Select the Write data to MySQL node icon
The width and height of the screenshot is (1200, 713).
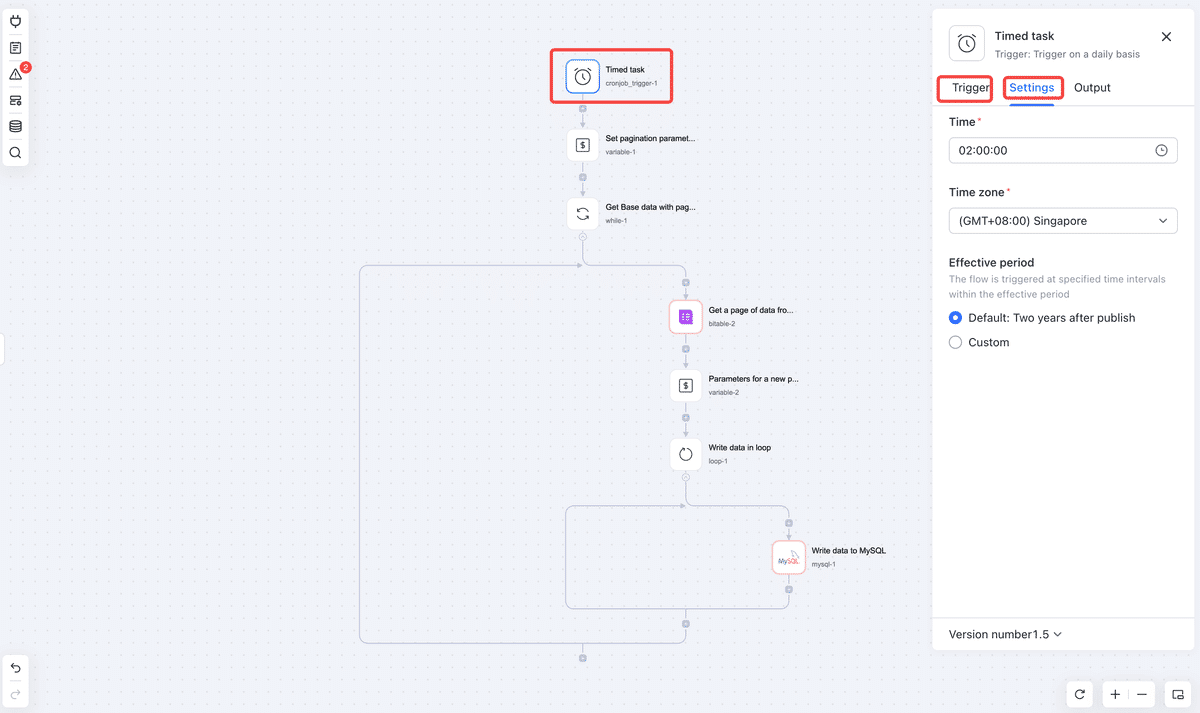click(x=789, y=557)
